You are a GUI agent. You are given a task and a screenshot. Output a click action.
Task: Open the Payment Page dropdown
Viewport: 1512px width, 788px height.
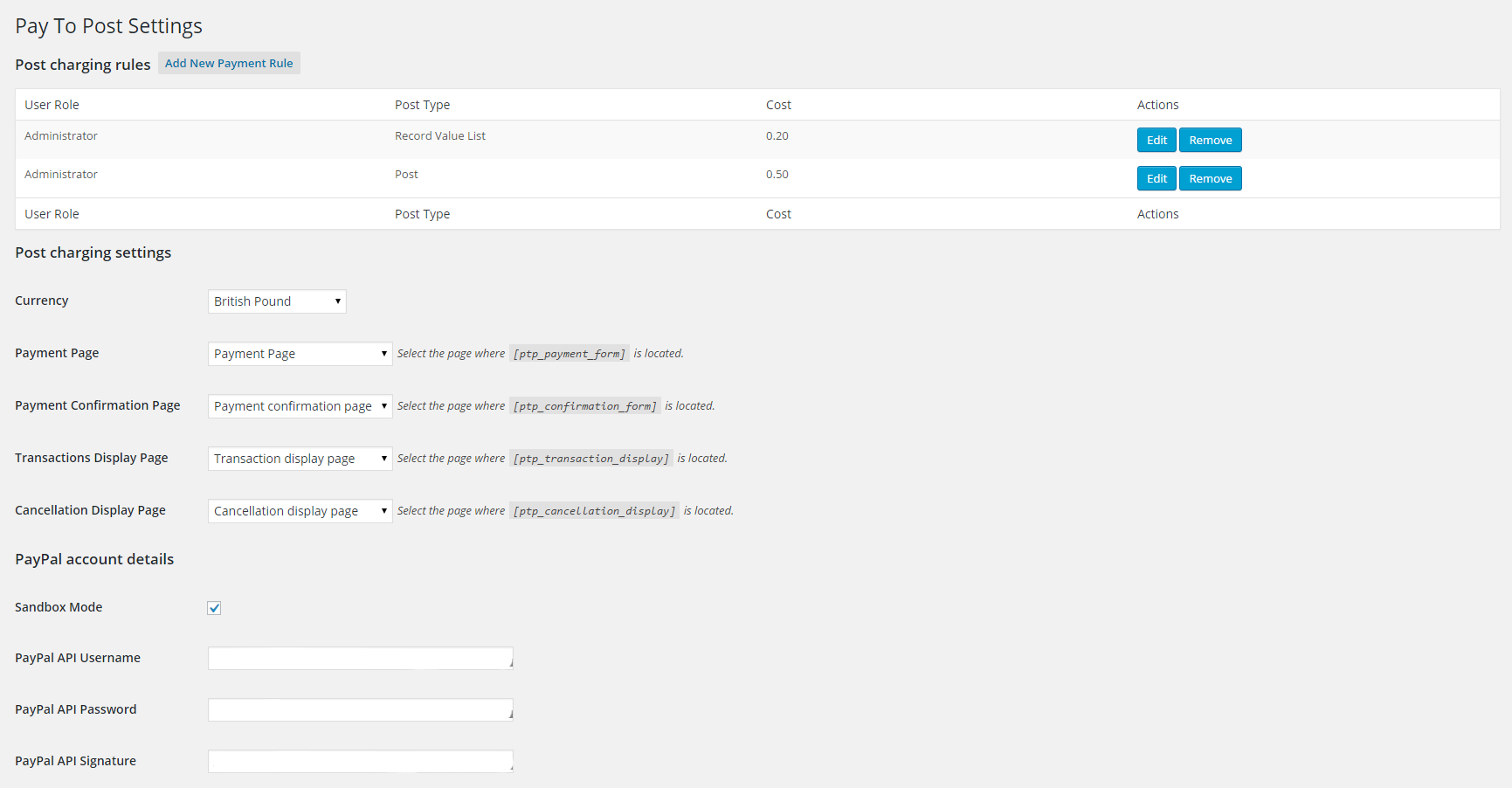[300, 354]
